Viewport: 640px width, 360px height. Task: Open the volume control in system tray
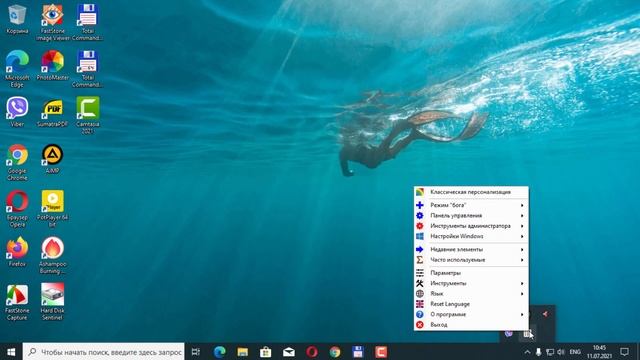(x=561, y=352)
